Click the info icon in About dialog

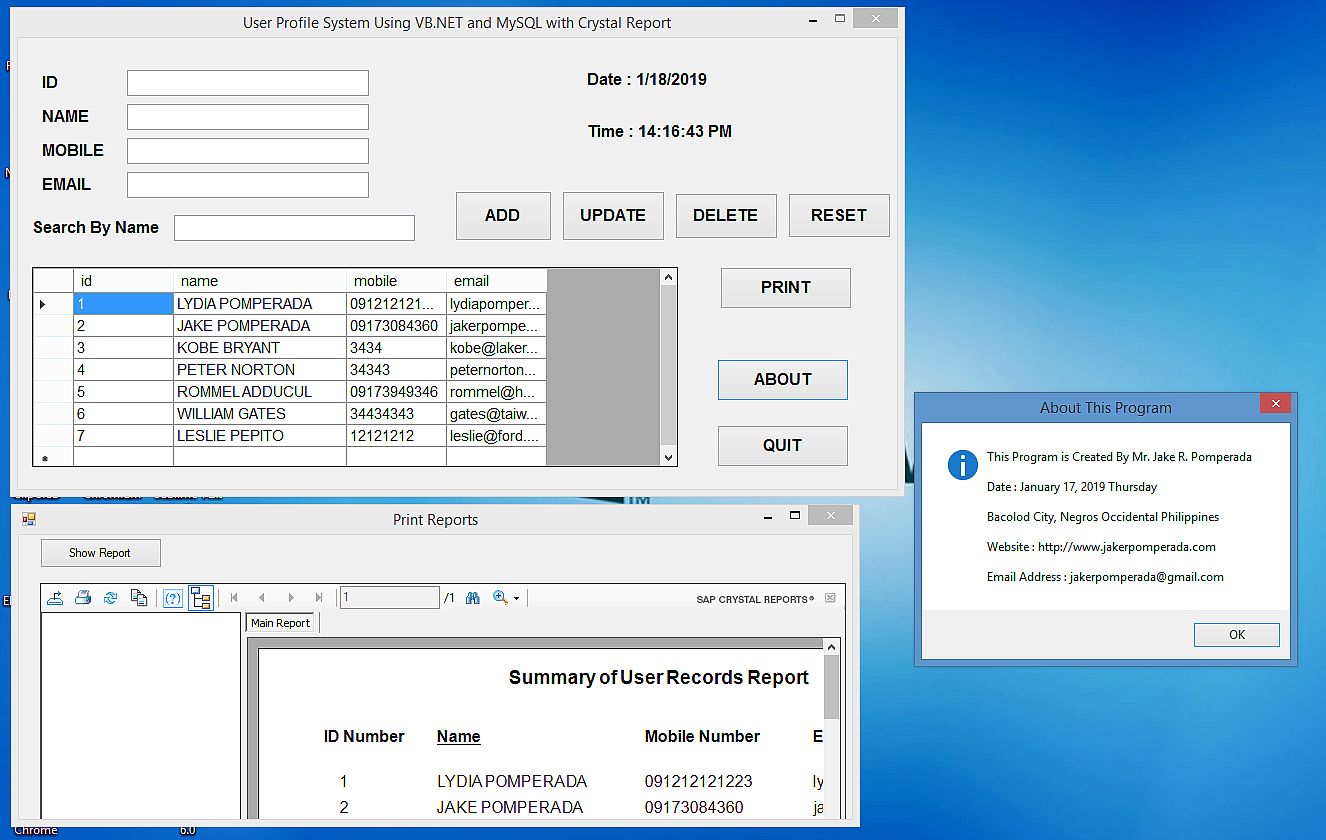pyautogui.click(x=962, y=464)
